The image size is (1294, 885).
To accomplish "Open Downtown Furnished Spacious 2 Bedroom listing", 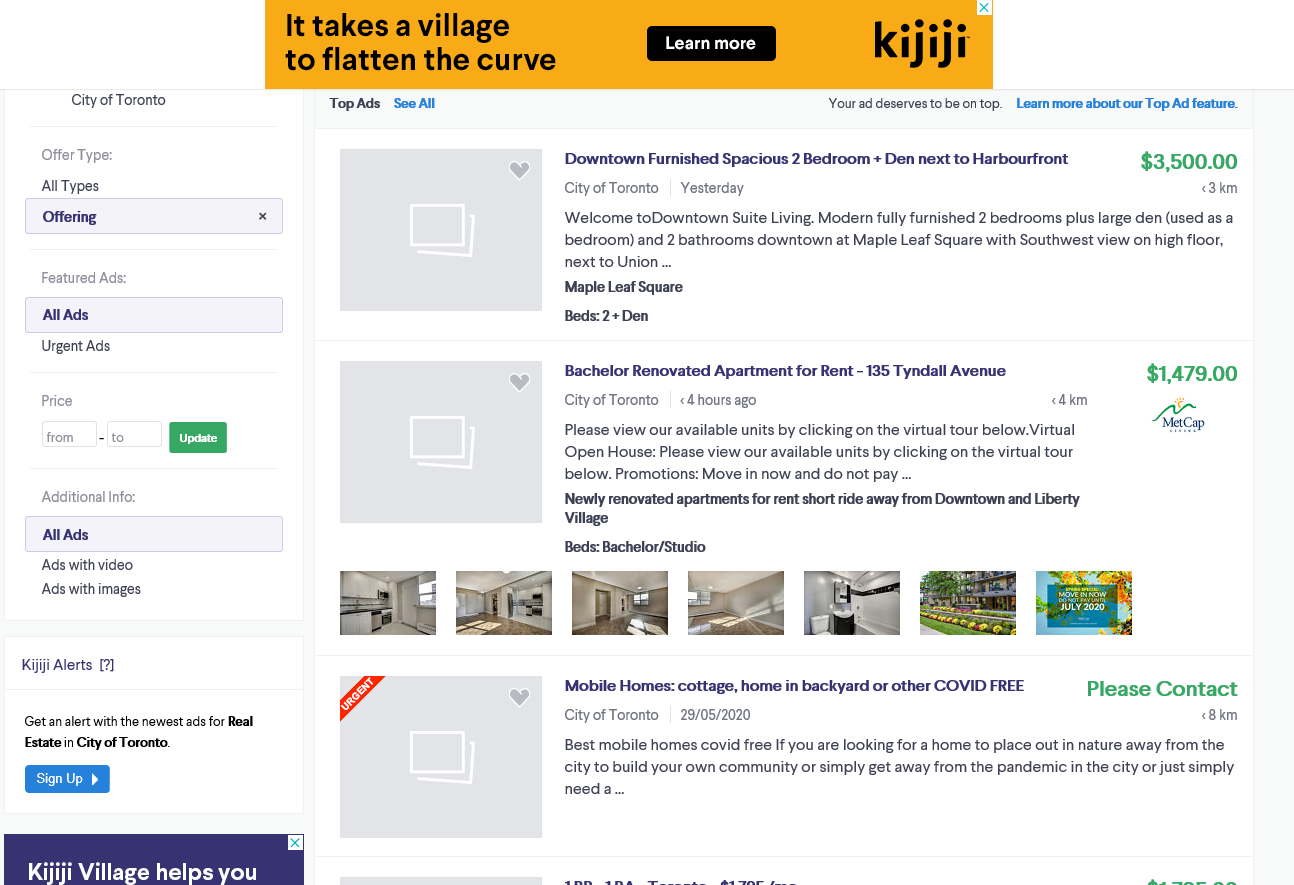I will [x=816, y=159].
